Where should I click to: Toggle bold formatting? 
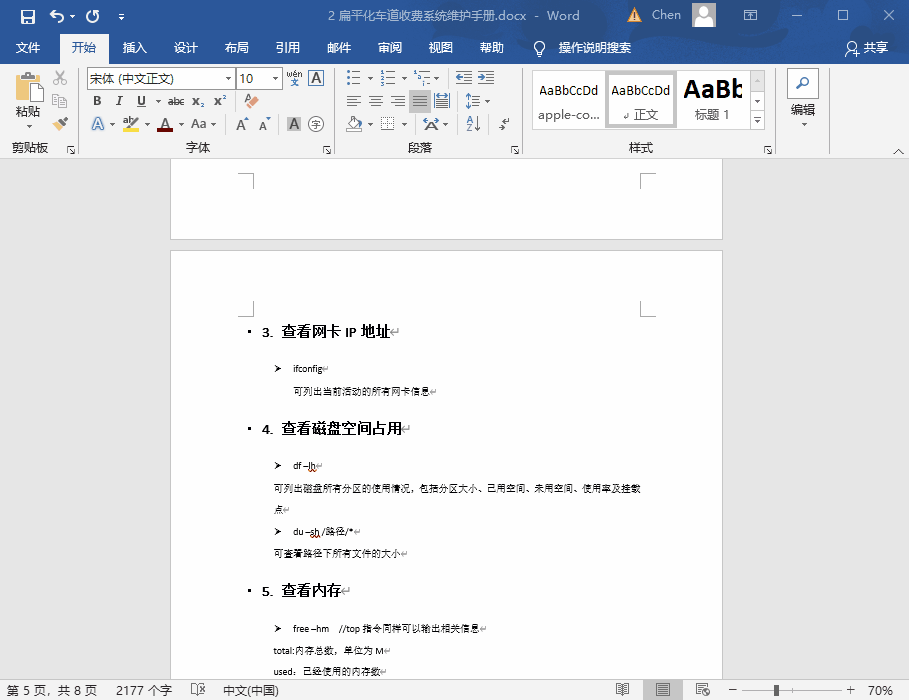tap(97, 101)
